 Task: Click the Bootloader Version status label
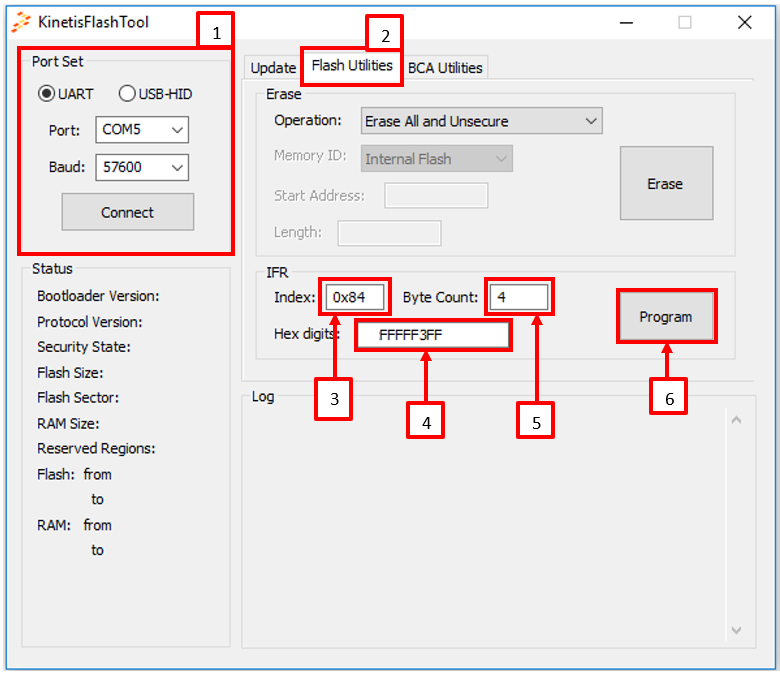point(98,296)
